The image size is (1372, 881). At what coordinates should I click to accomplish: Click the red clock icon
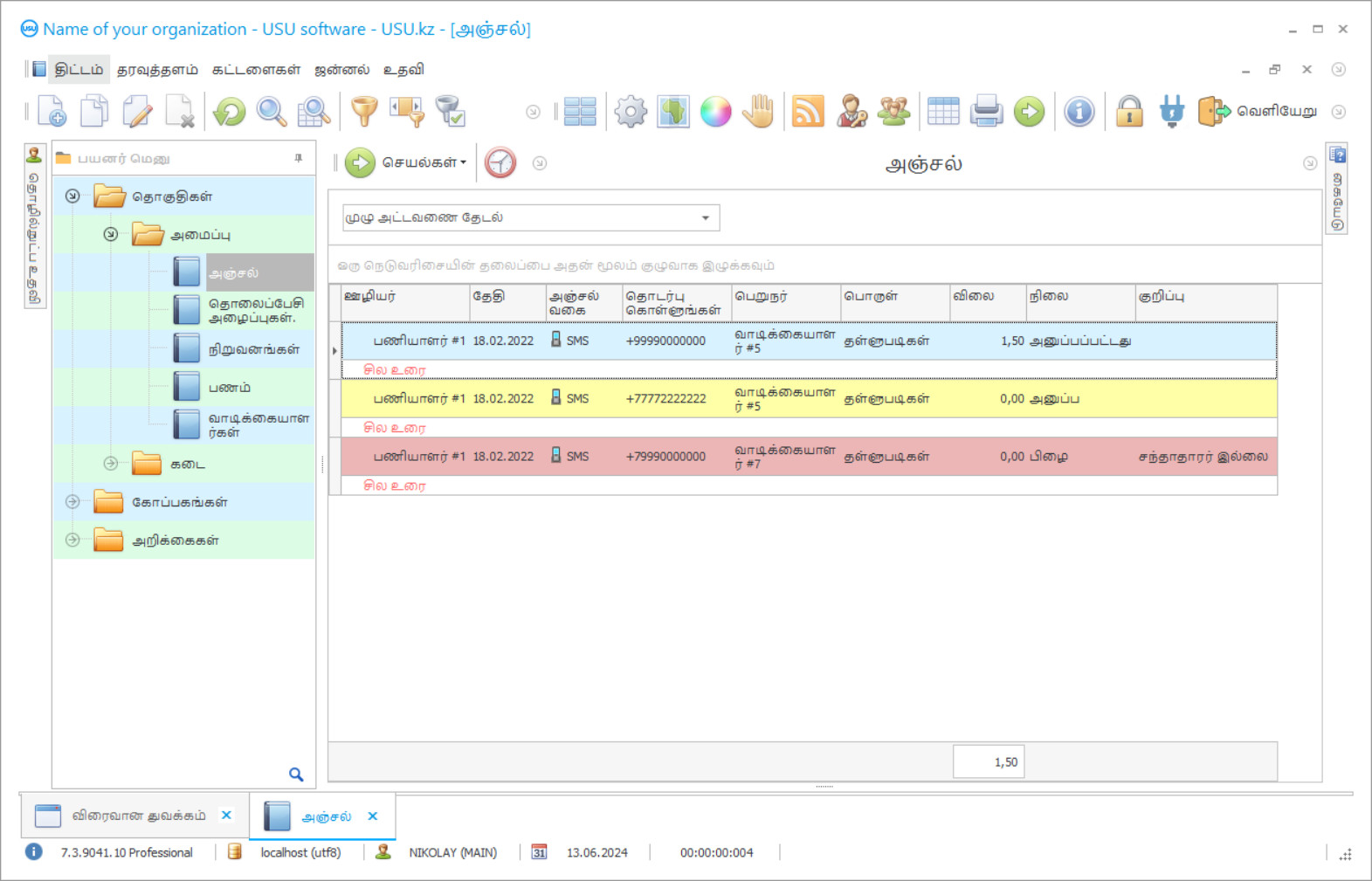(500, 163)
